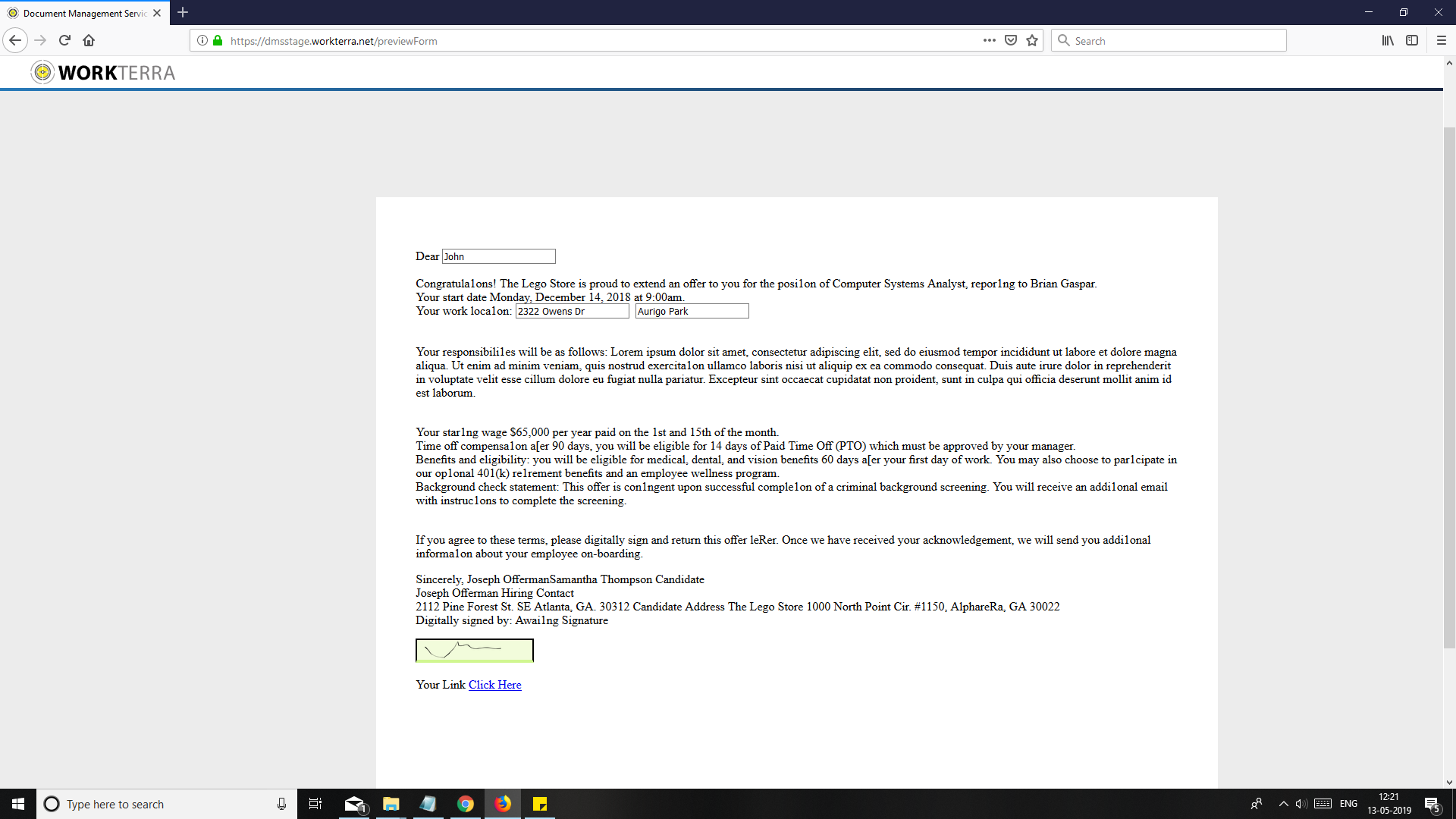Reload the current page
1456x819 pixels.
click(x=64, y=40)
